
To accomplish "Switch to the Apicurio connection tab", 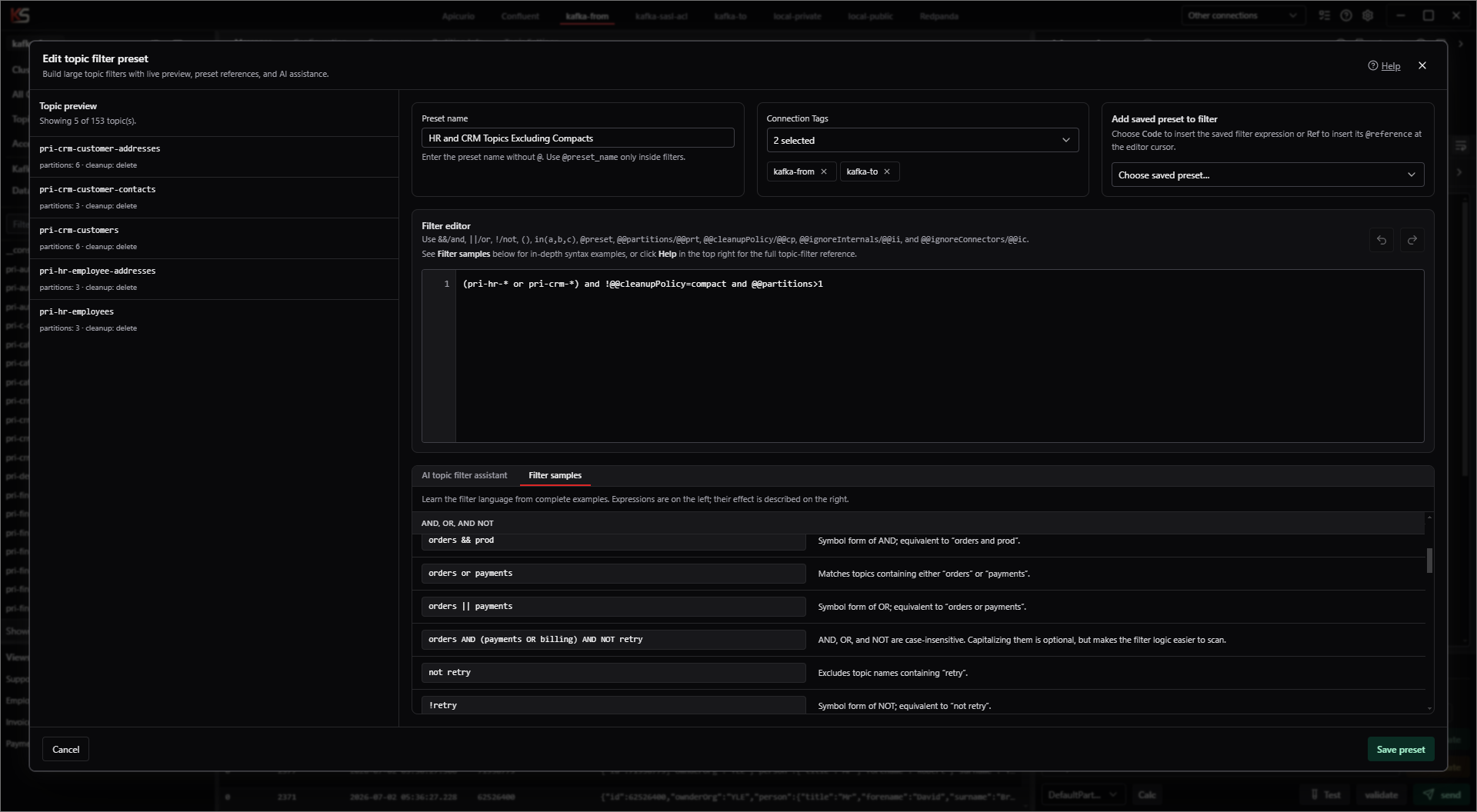I will 458,16.
